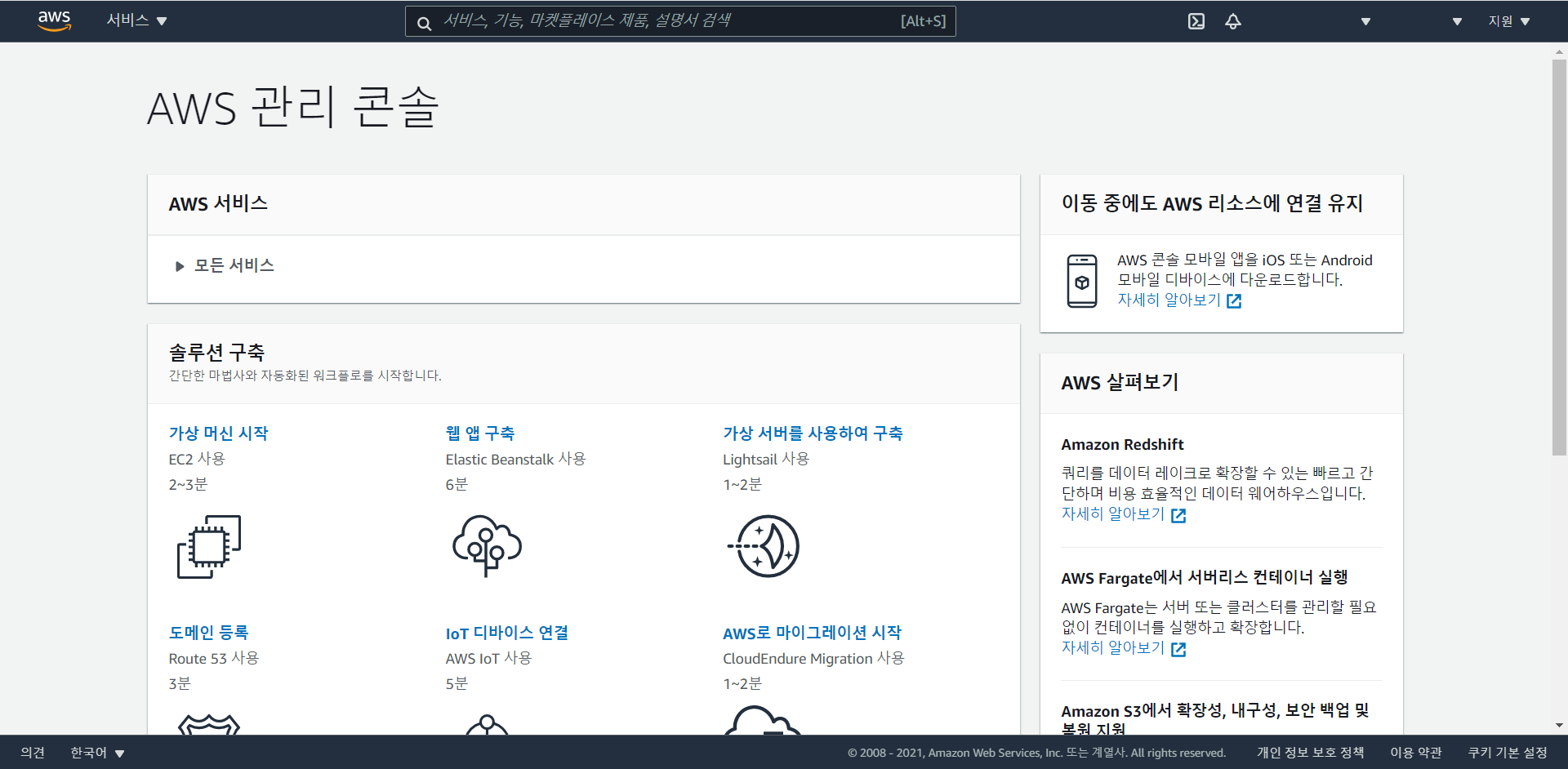This screenshot has width=1568, height=769.
Task: Open the AWS로 마이그레이션 시작 link
Action: pos(812,633)
